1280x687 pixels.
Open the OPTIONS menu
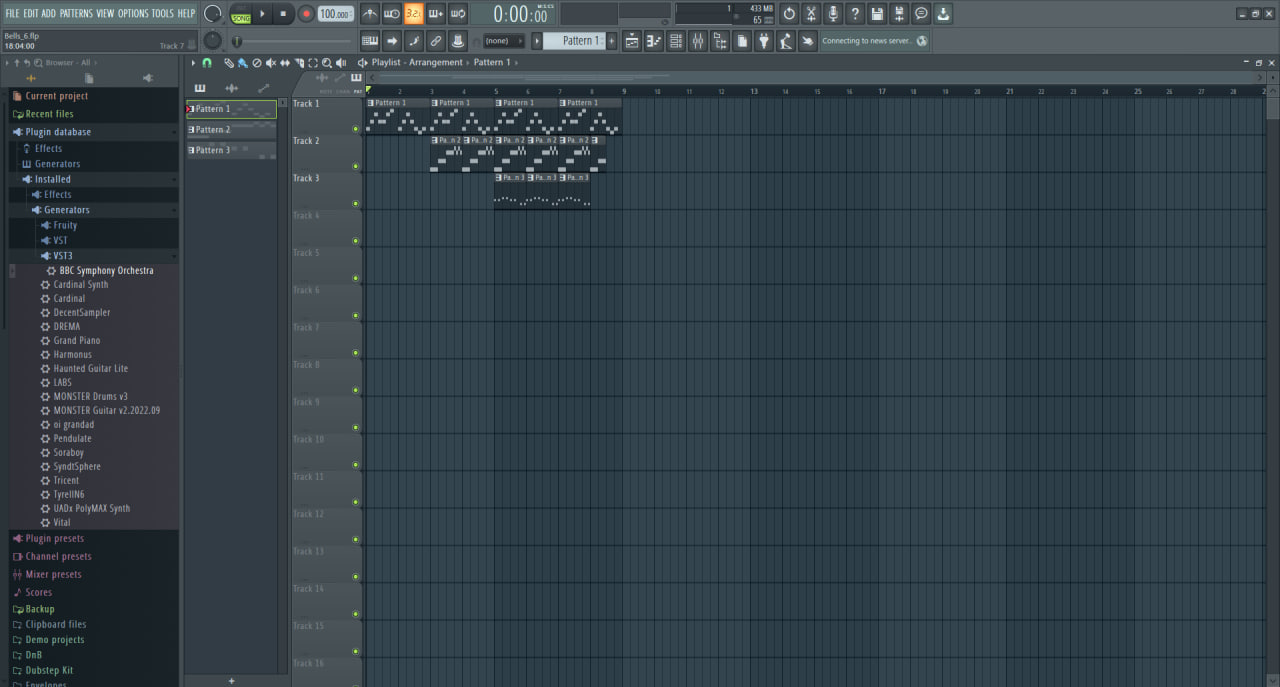click(x=133, y=14)
